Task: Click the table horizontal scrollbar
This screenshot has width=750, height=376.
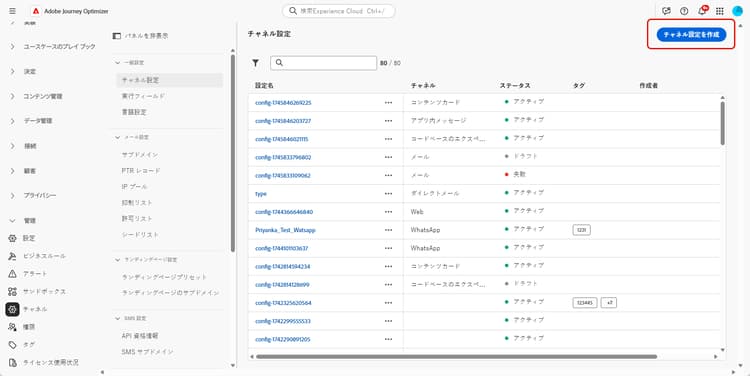Action: point(456,356)
